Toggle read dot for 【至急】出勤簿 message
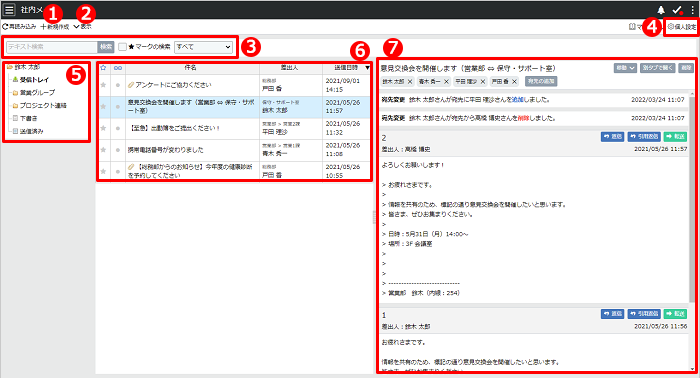This screenshot has height=378, width=700. point(118,128)
